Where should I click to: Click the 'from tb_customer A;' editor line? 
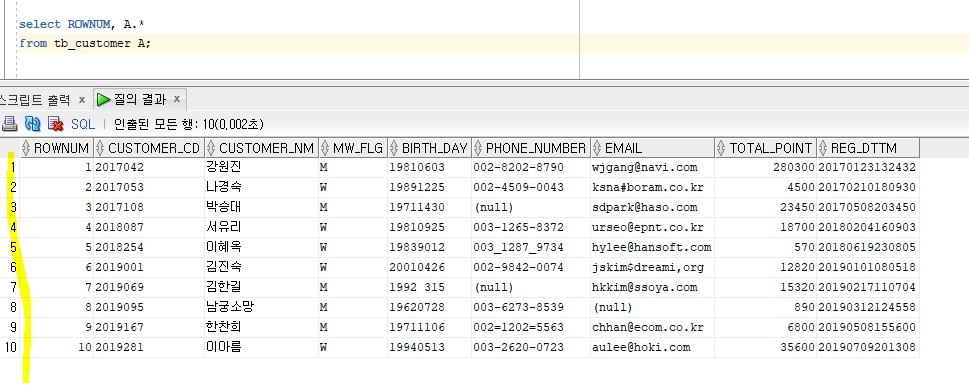pos(85,44)
